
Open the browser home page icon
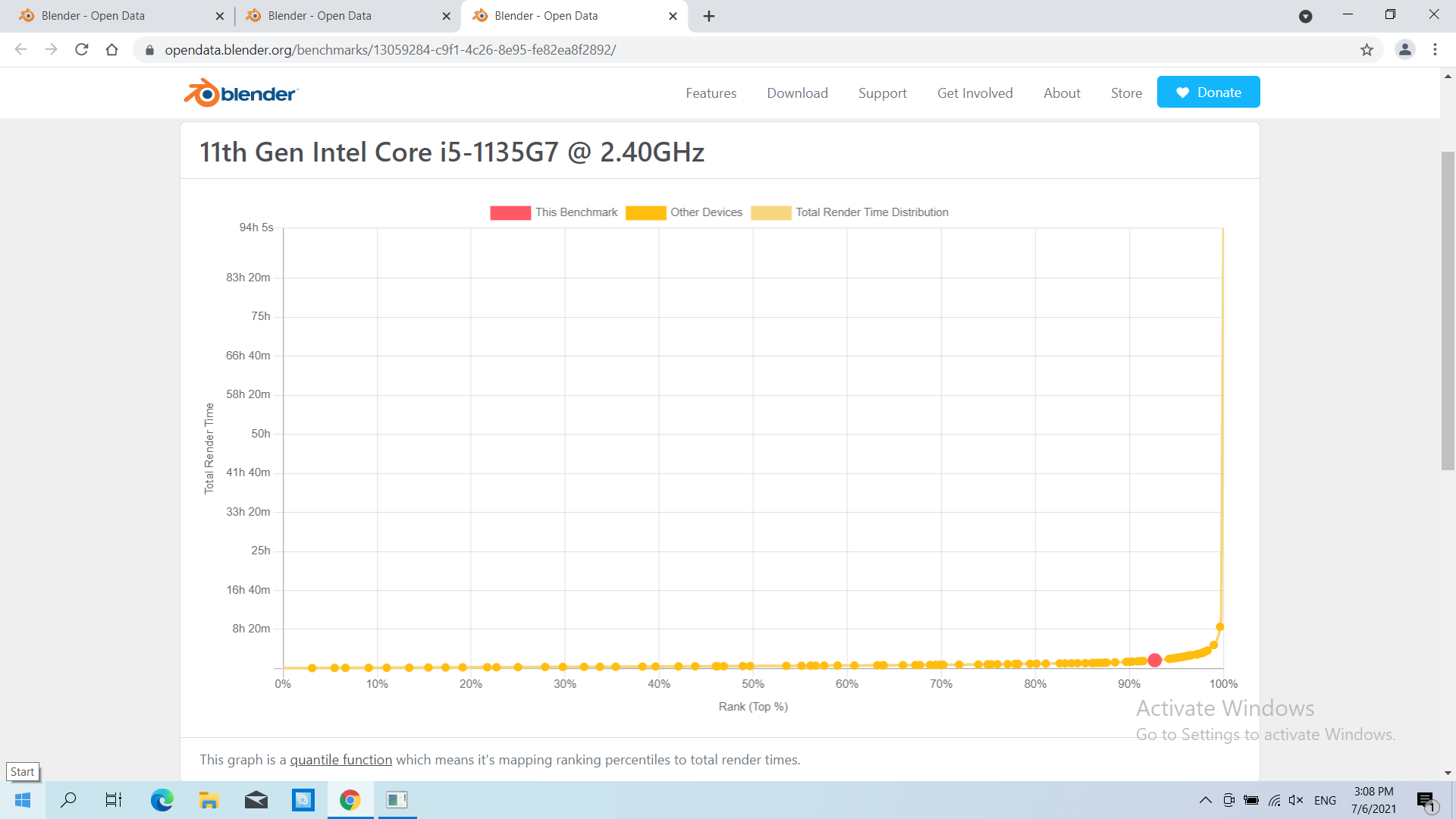pyautogui.click(x=112, y=50)
